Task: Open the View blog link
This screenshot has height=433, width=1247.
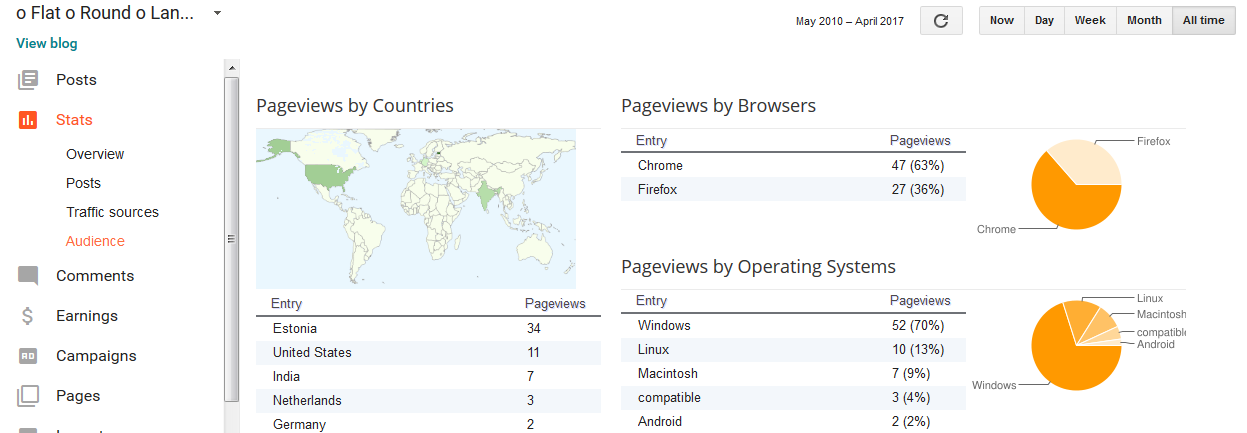Action: tap(47, 43)
